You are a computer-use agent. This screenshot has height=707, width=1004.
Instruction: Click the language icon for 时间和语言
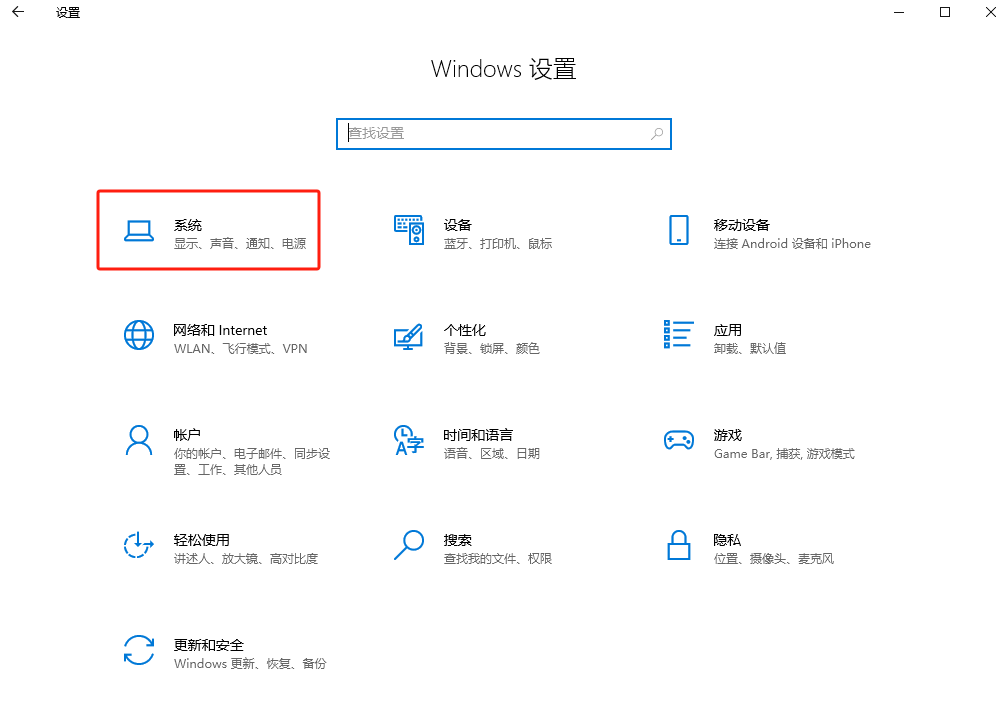click(409, 440)
